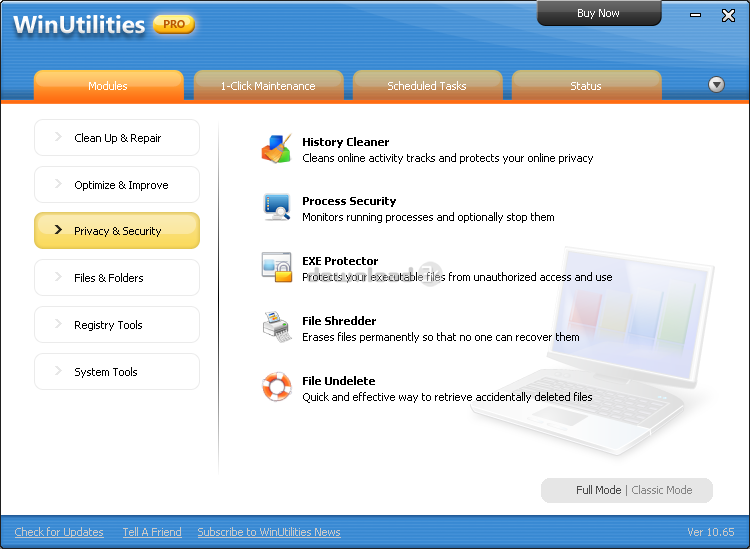750x549 pixels.
Task: Click the Buy Now button
Action: pyautogui.click(x=599, y=13)
